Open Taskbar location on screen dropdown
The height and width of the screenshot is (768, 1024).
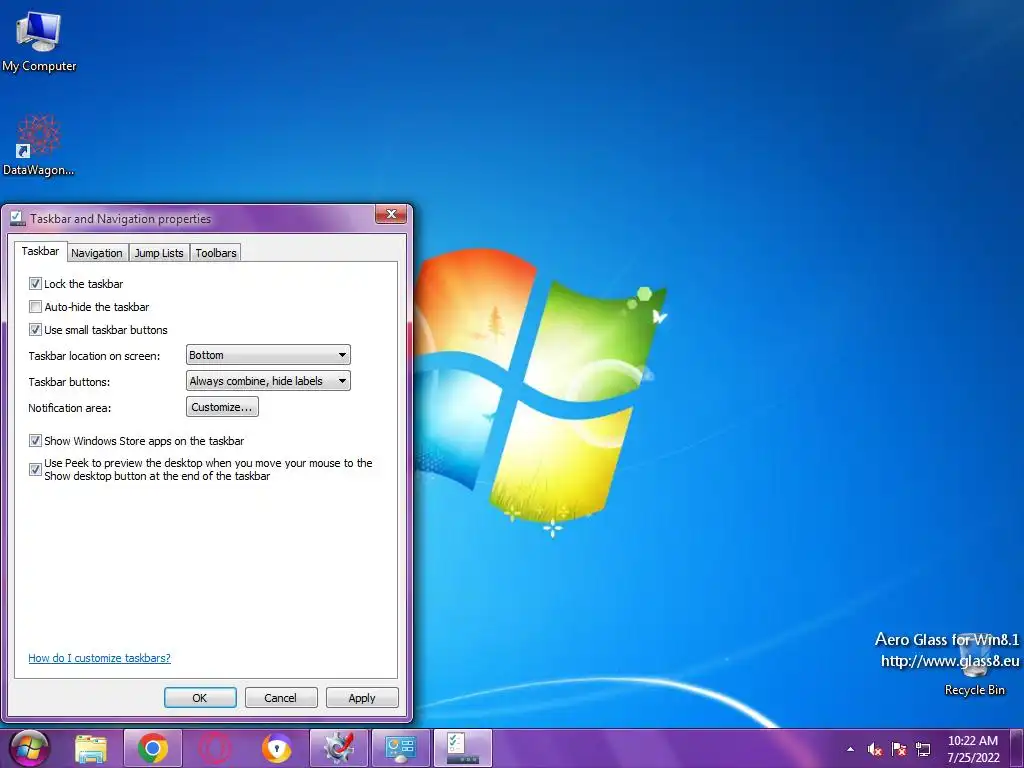pos(268,355)
